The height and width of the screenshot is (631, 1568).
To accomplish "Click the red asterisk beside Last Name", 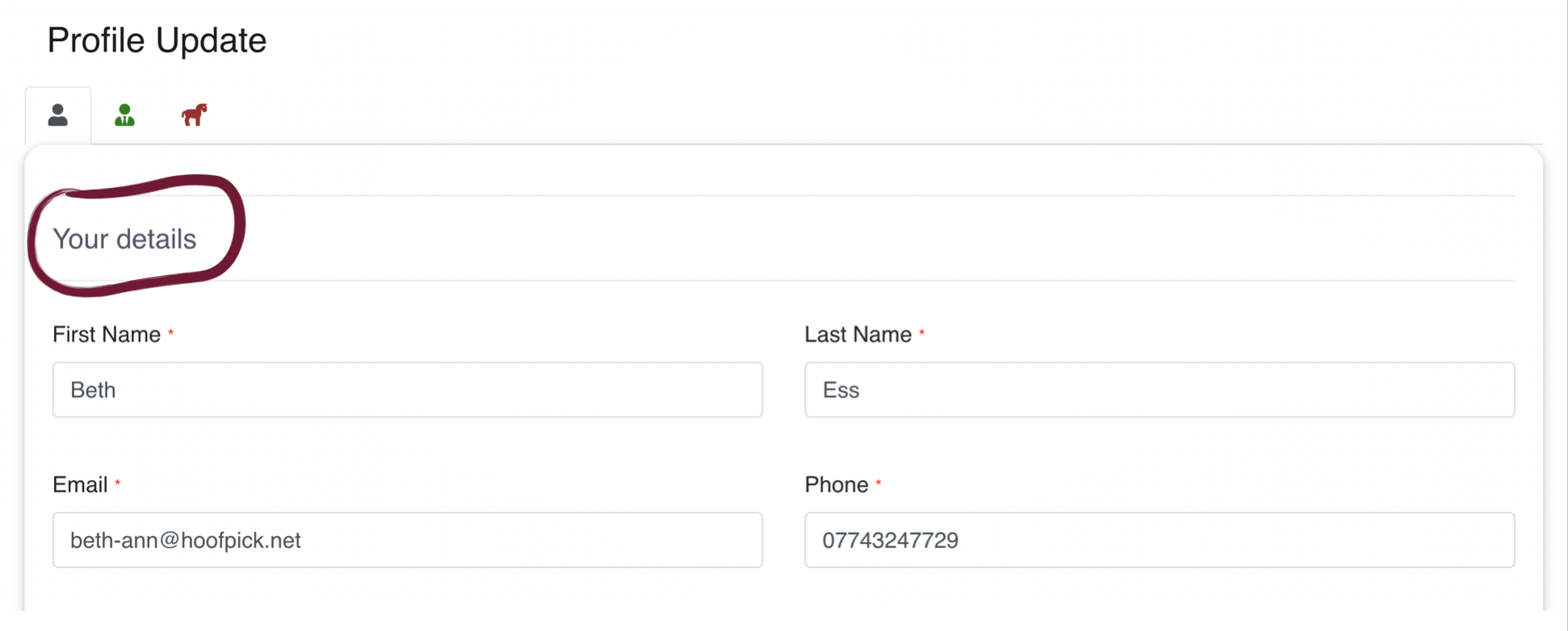I will 922,332.
